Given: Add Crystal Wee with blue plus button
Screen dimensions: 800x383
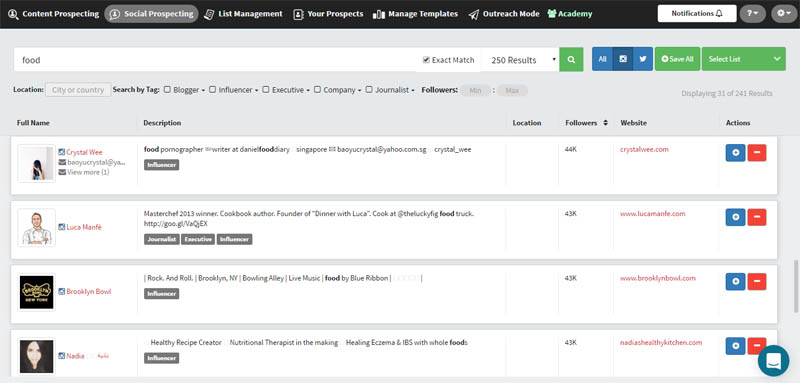Looking at the screenshot, I should pos(735,153).
